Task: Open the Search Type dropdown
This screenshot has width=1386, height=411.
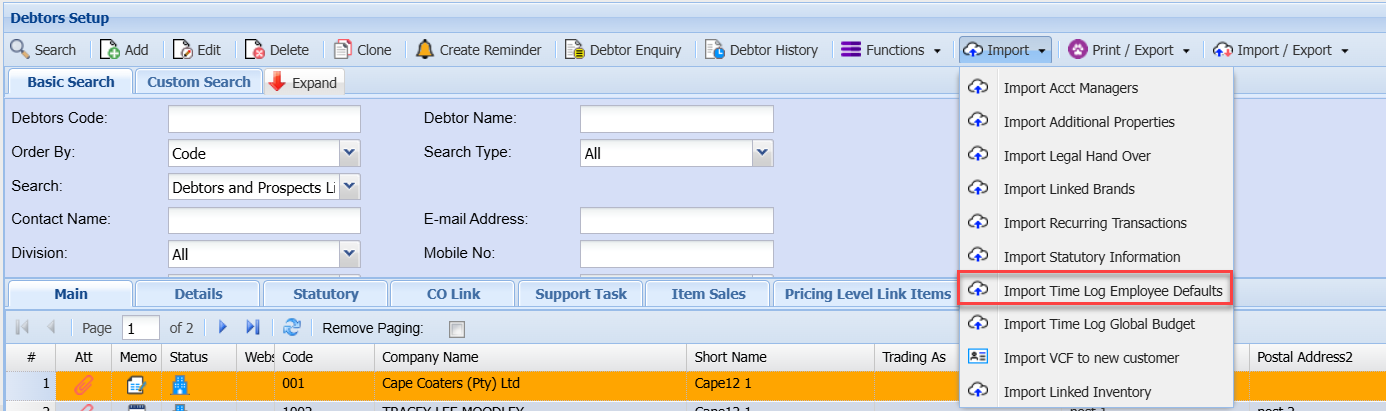Action: point(762,153)
